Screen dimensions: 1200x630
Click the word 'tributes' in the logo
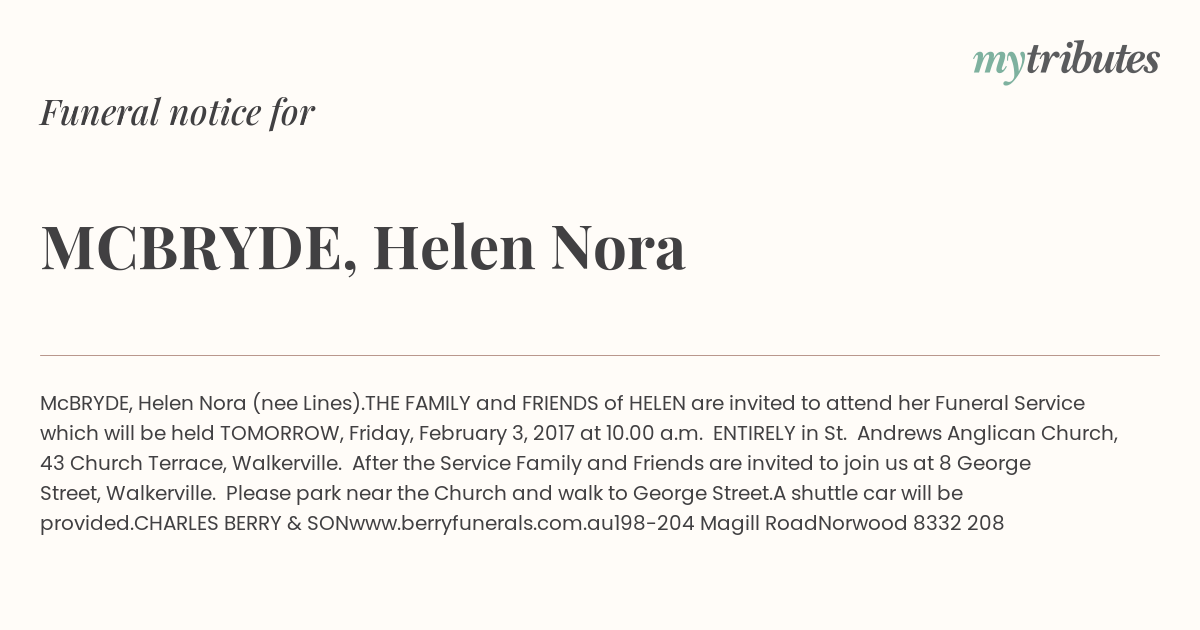tap(1092, 59)
